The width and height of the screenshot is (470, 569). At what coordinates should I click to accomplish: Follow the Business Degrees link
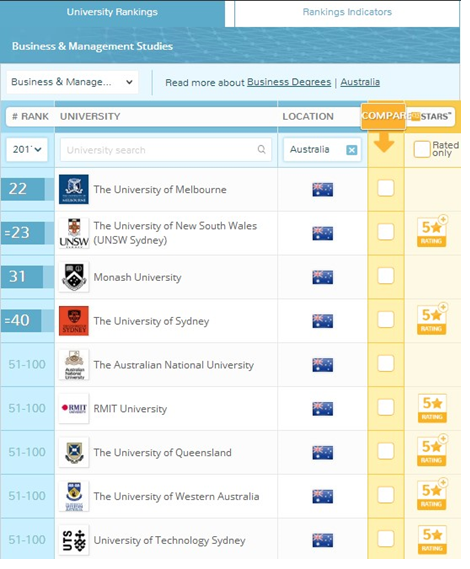289,82
